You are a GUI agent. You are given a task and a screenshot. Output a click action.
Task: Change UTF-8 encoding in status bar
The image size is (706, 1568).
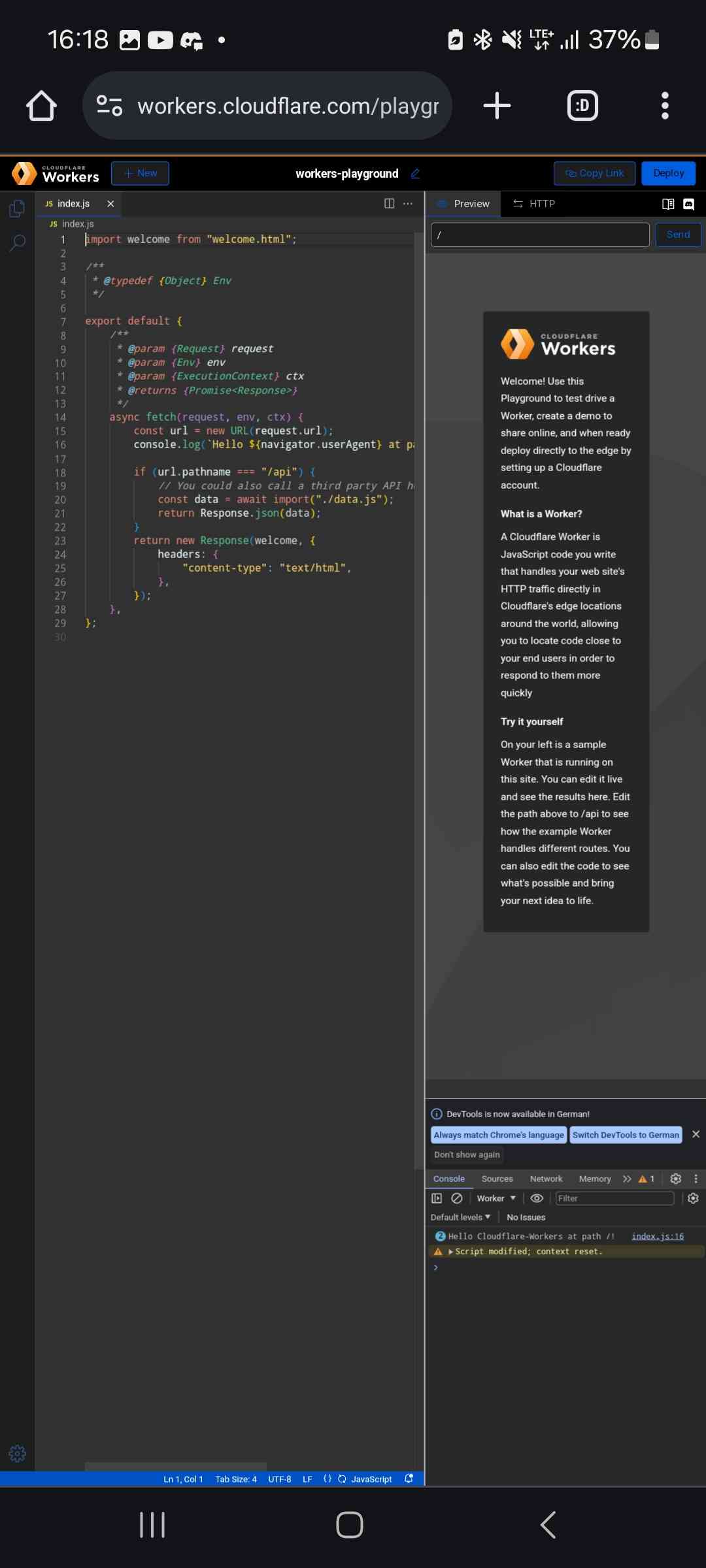coord(280,1479)
